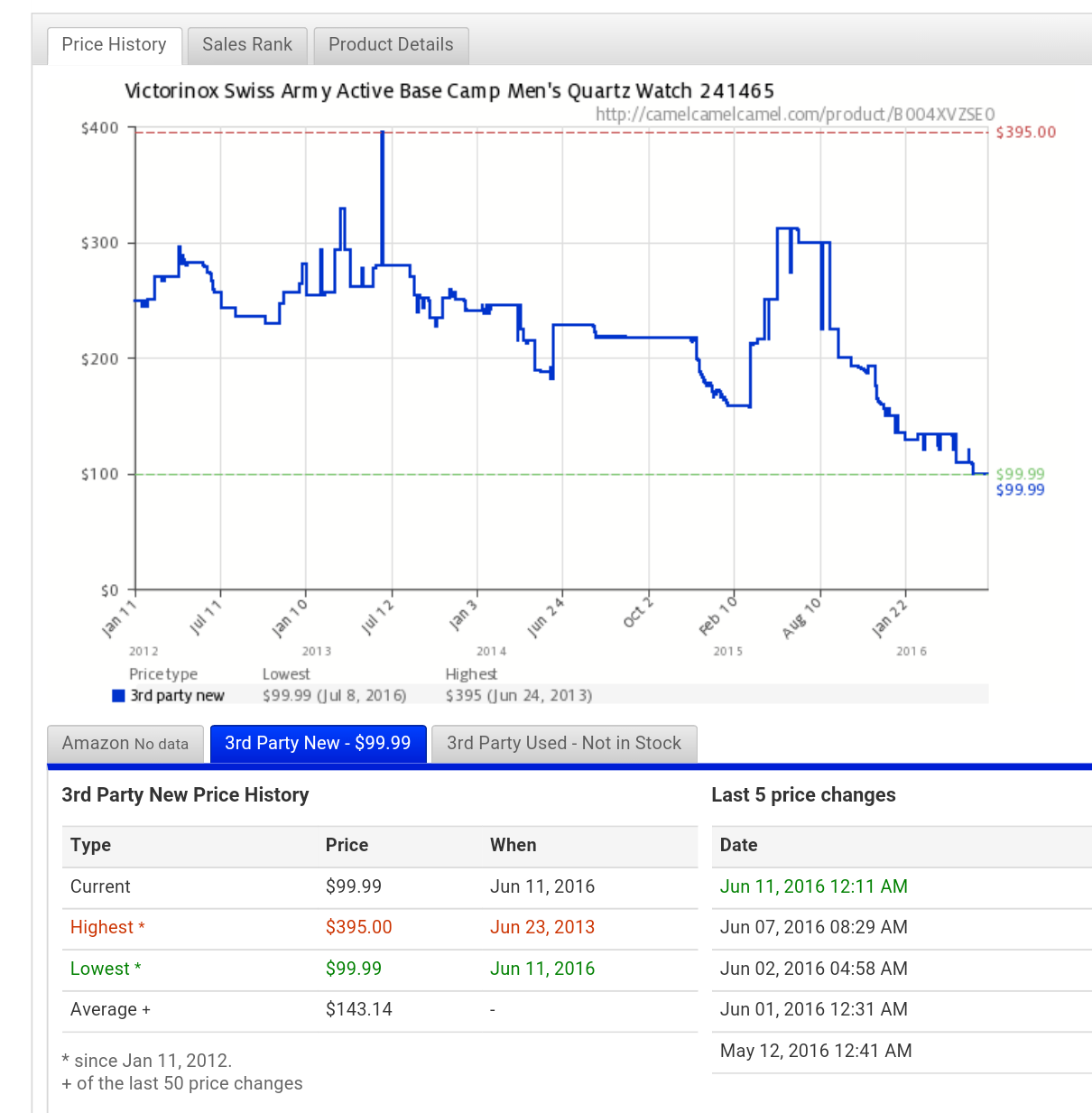Viewport: 1092px width, 1113px height.
Task: Click the When column header
Action: point(513,845)
